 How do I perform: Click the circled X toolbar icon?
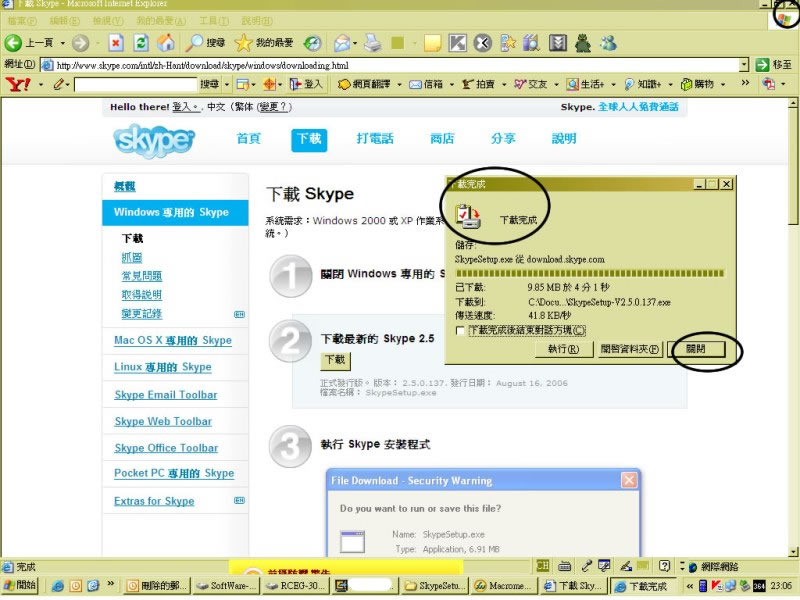483,43
